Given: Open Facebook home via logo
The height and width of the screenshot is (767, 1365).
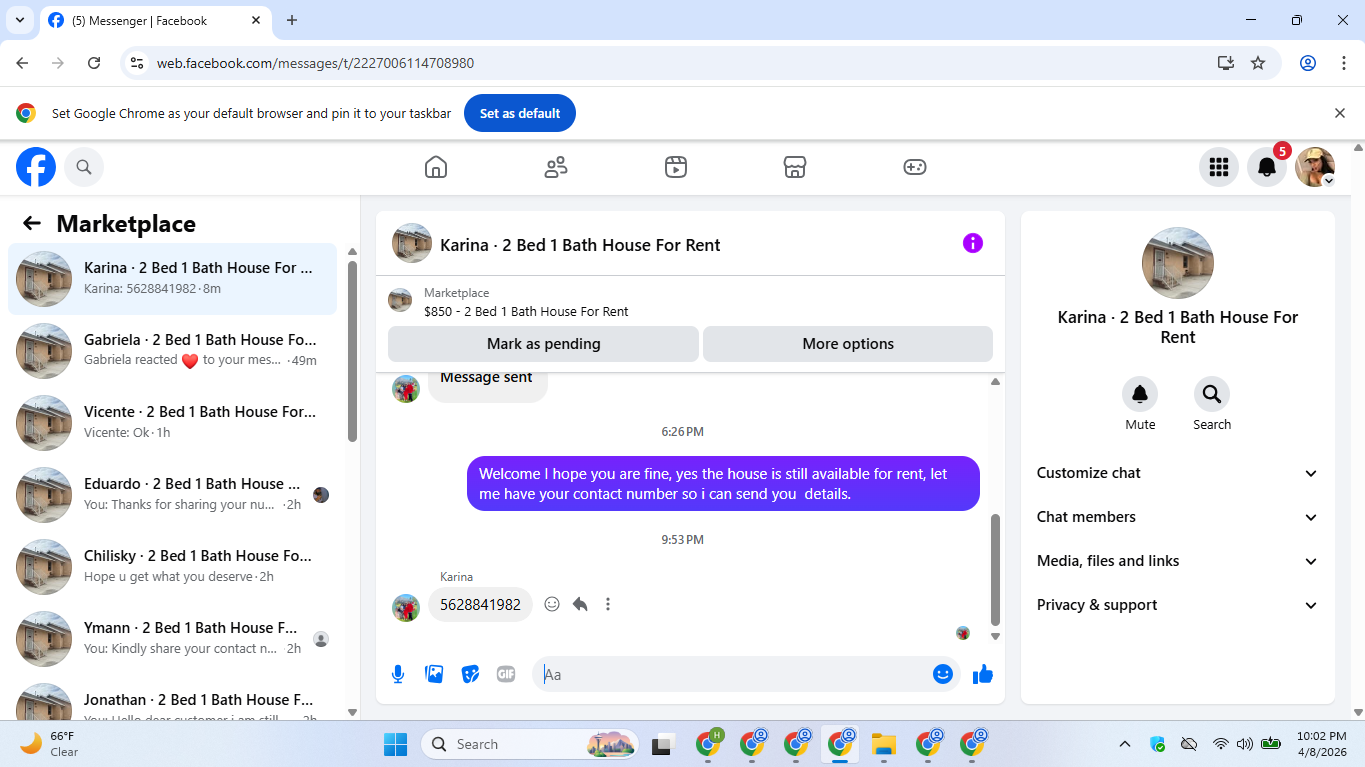Looking at the screenshot, I should point(36,167).
